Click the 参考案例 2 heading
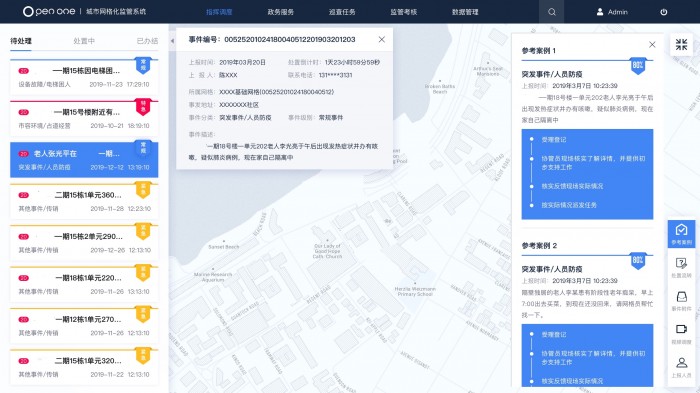 click(x=539, y=246)
